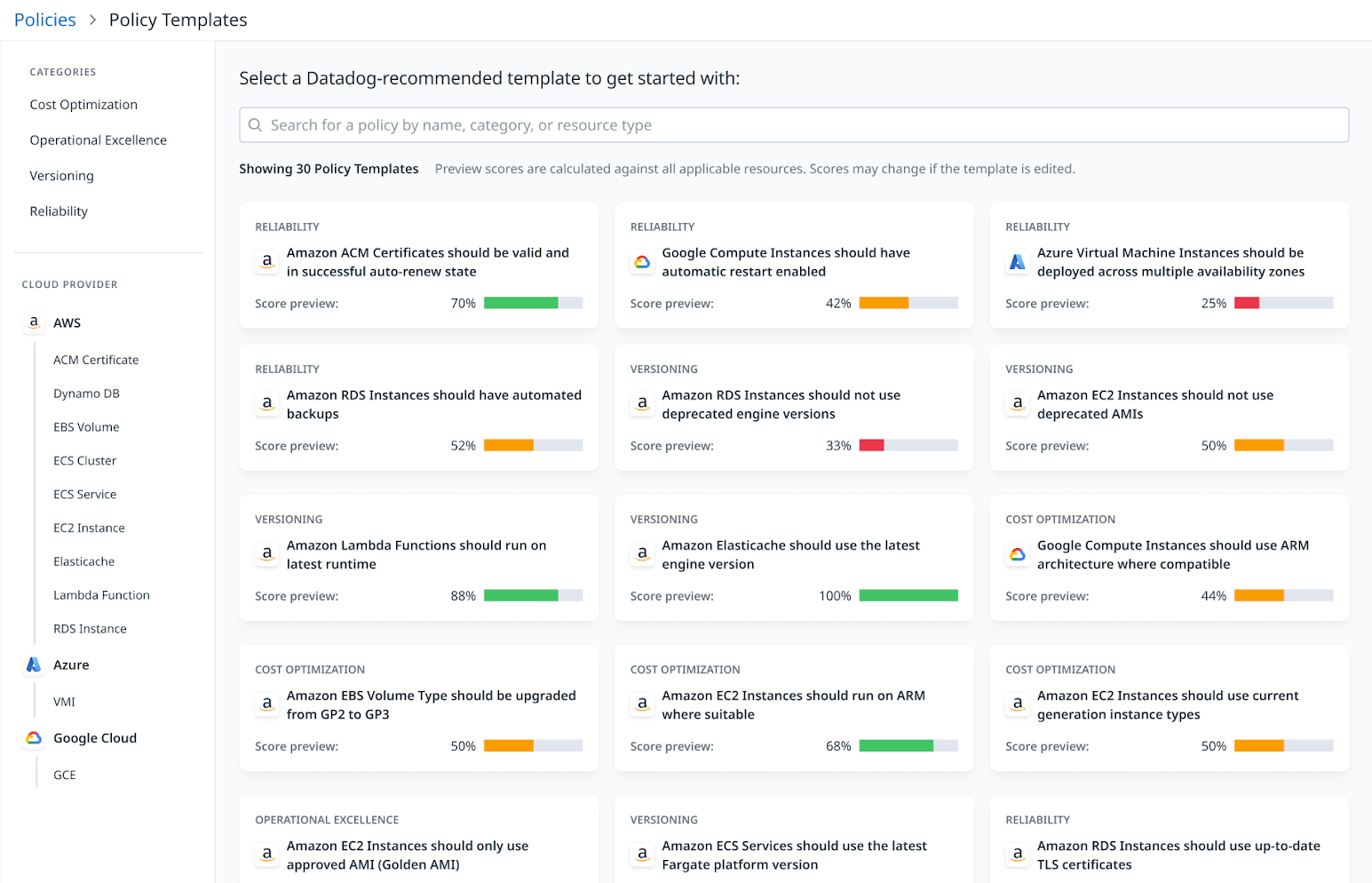Click AWS icon on Lambda Functions card

[x=267, y=554]
